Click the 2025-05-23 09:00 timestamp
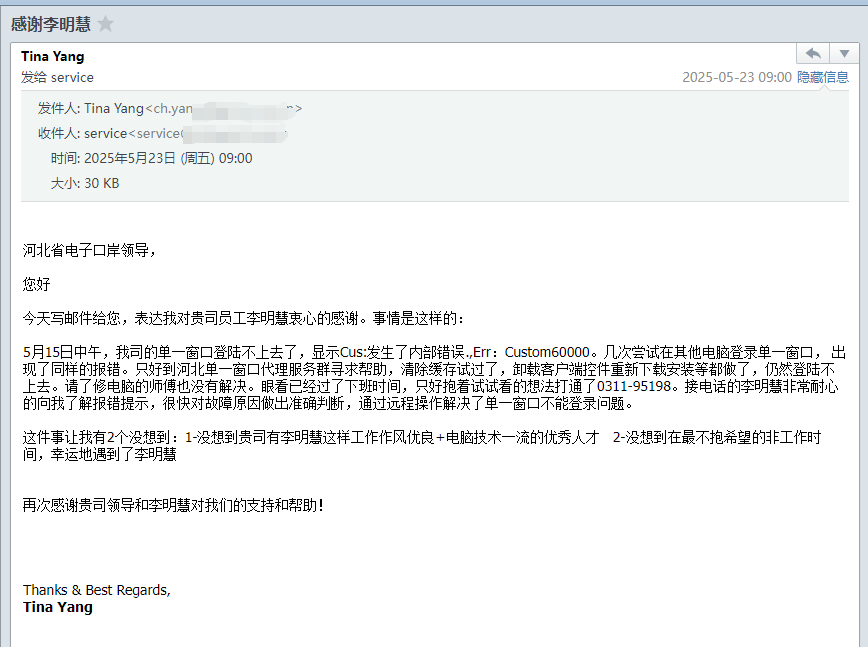This screenshot has width=868, height=647. click(737, 77)
